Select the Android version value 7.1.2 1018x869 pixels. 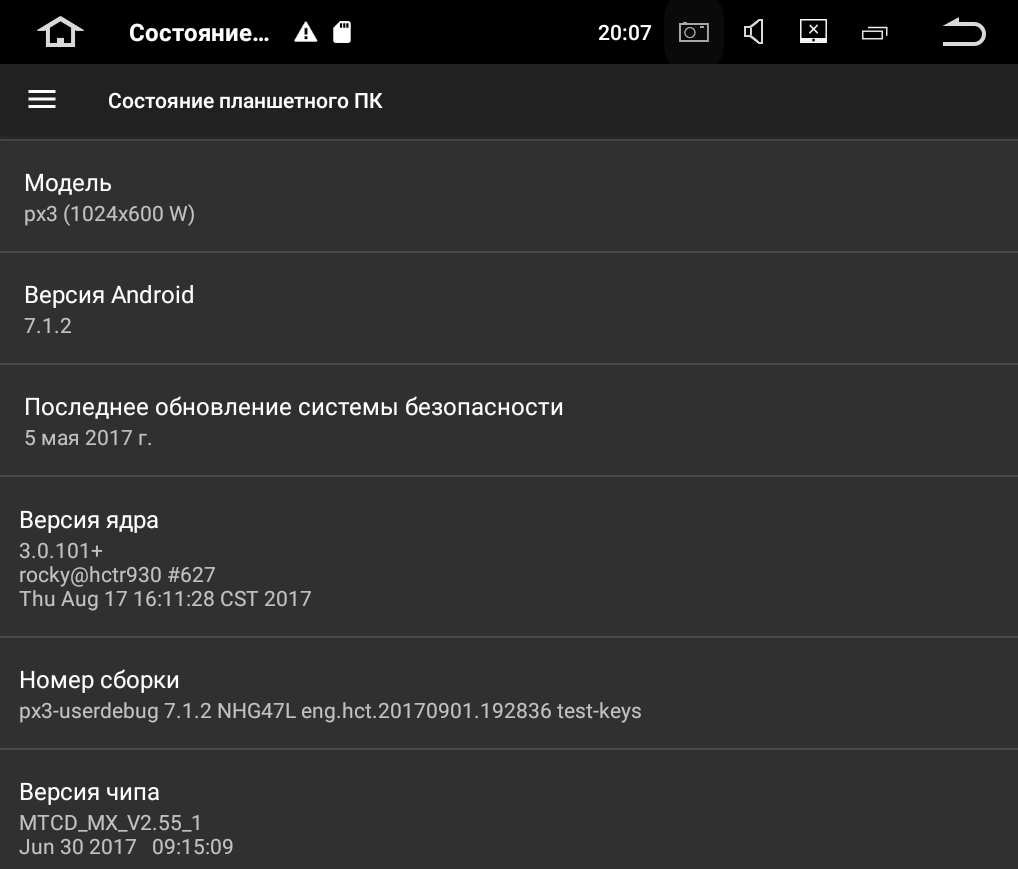coord(48,325)
